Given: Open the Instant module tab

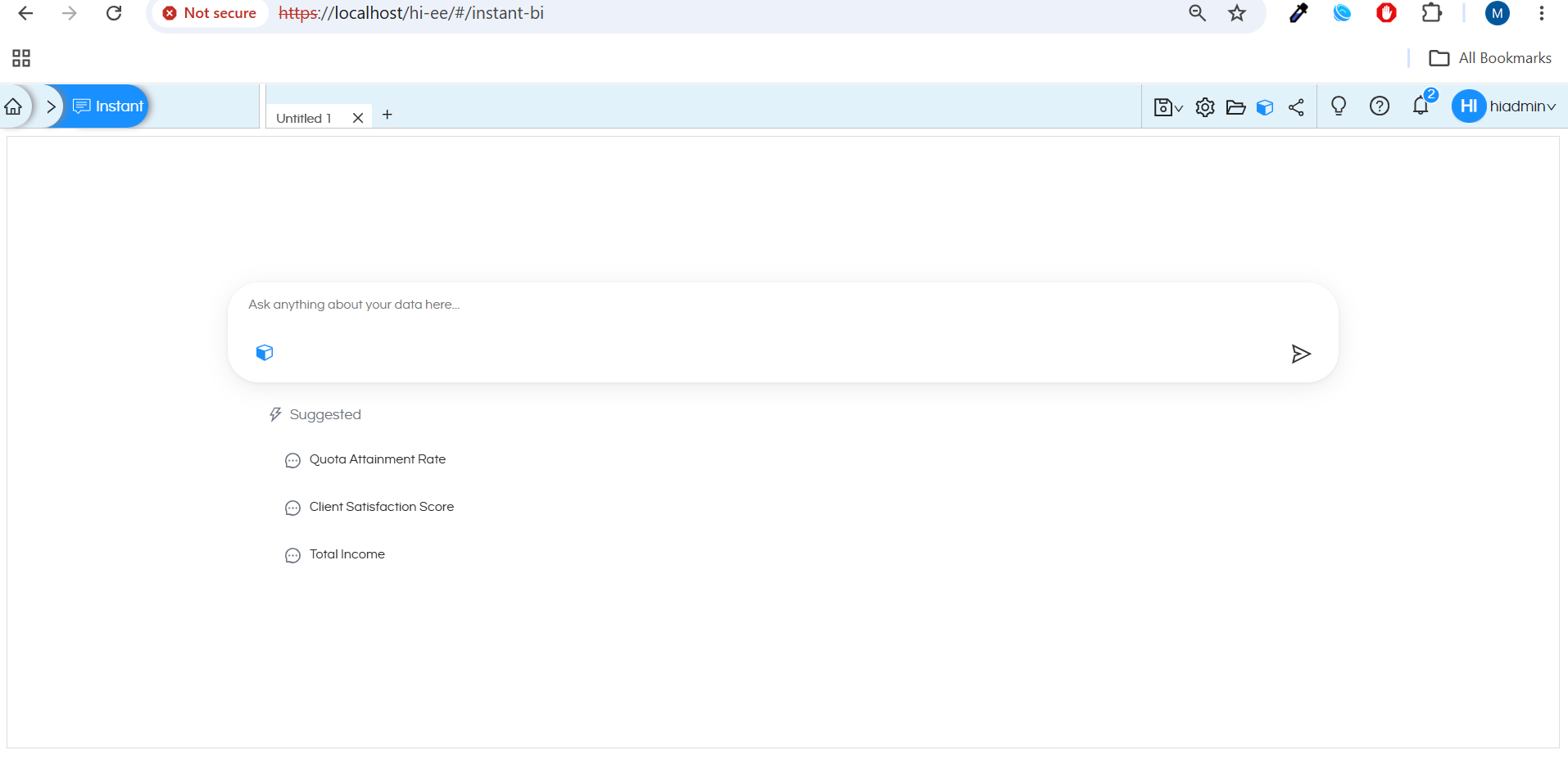Looking at the screenshot, I should 108,106.
